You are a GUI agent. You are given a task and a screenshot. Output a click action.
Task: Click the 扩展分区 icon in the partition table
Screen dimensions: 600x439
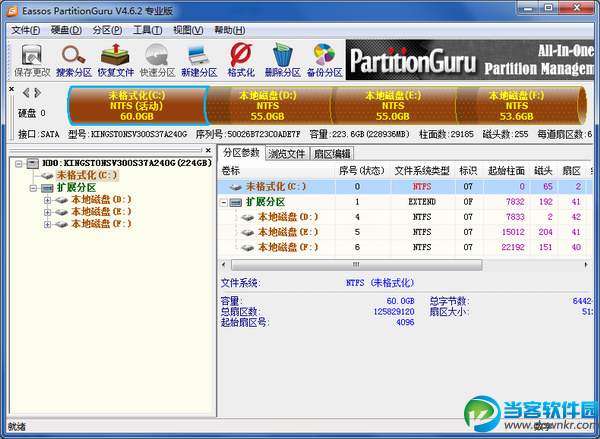click(235, 202)
